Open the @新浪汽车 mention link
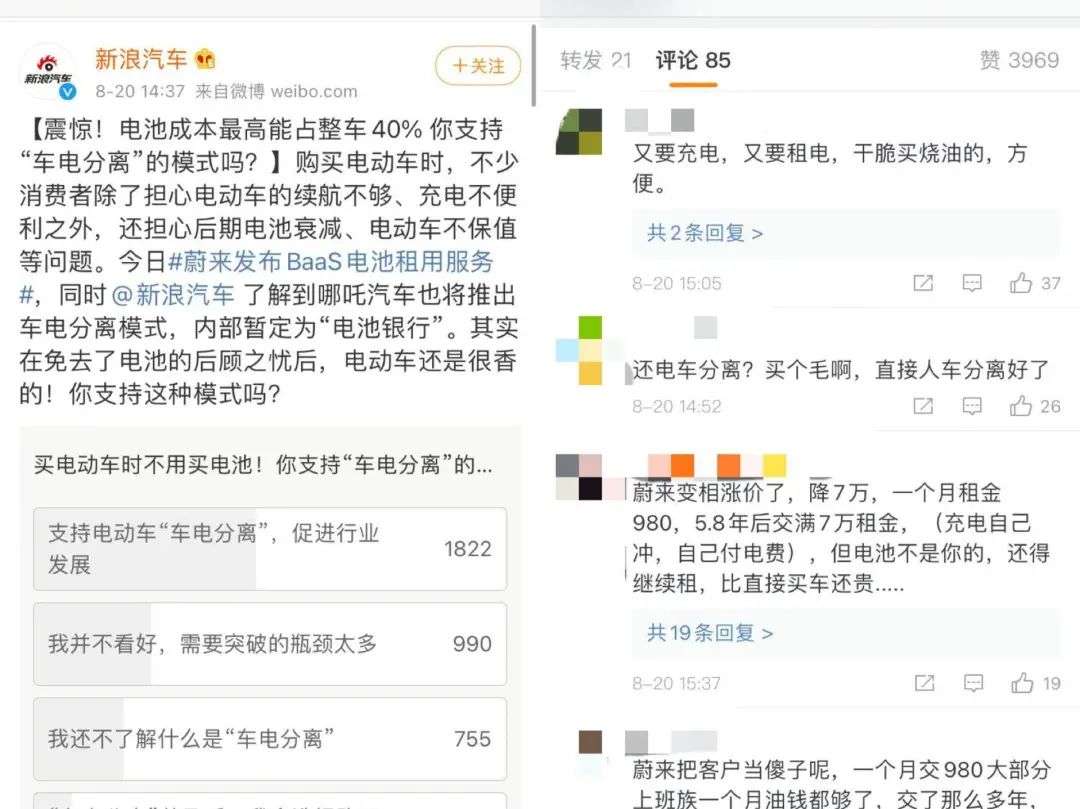 [x=172, y=295]
